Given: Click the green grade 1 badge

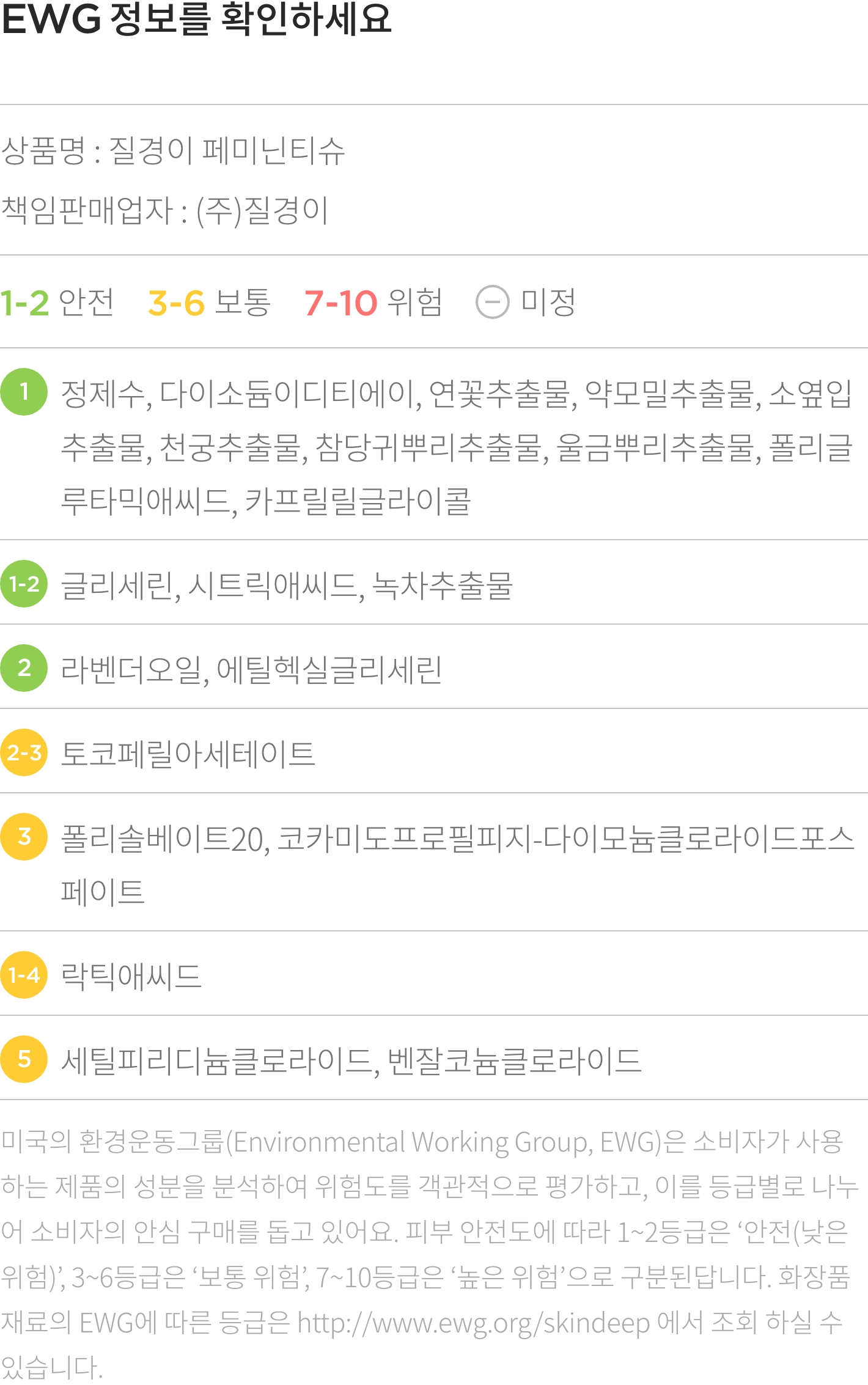Looking at the screenshot, I should click(24, 392).
